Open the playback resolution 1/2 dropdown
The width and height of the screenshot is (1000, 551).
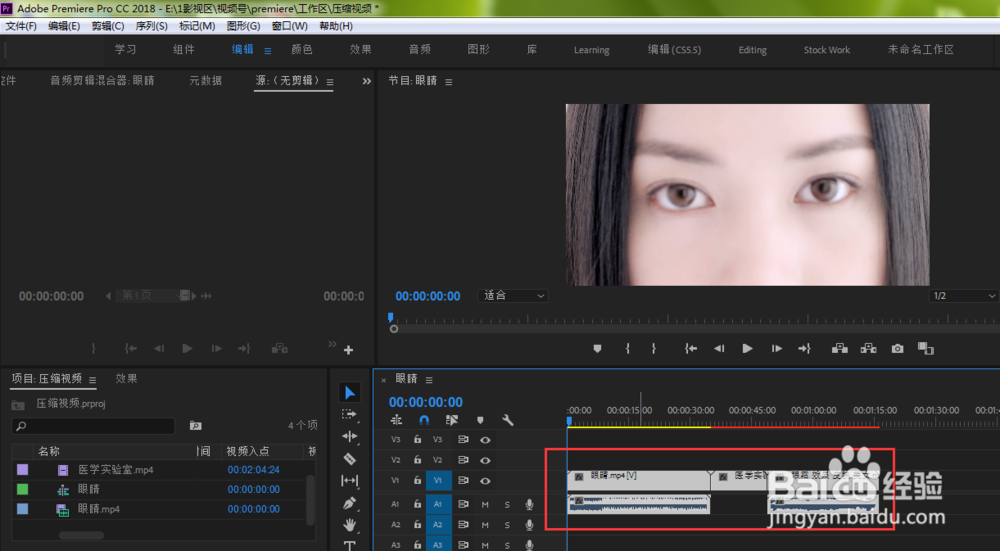point(964,296)
